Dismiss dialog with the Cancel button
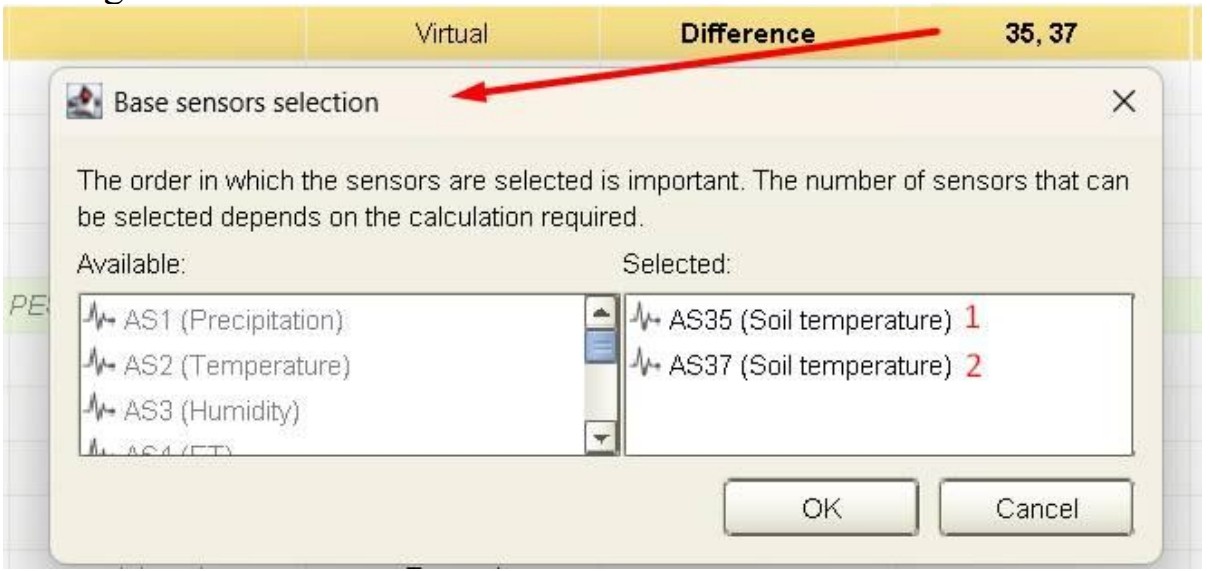This screenshot has height=571, width=1210. (1035, 508)
